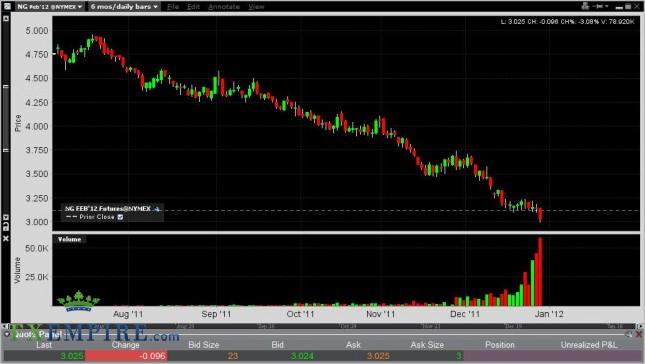The image size is (645, 364).
Task: Click the wrench icon beside NG FEB'12 Futures legend
Action: tap(157, 209)
